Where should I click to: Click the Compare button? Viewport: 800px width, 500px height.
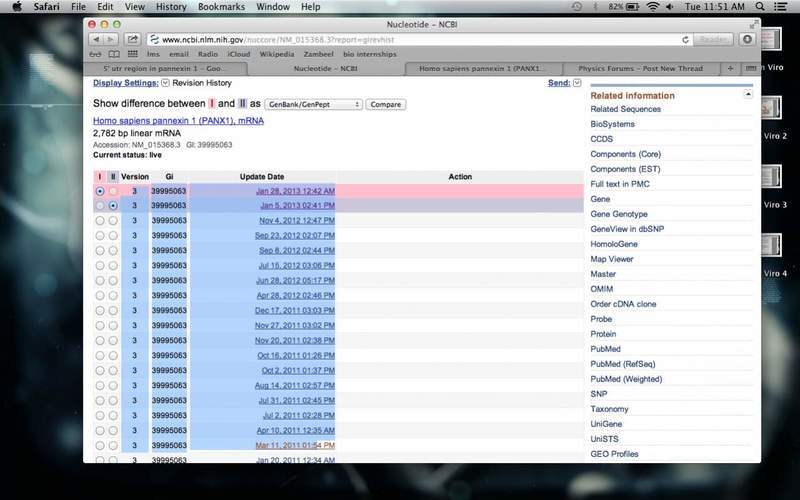(x=386, y=104)
